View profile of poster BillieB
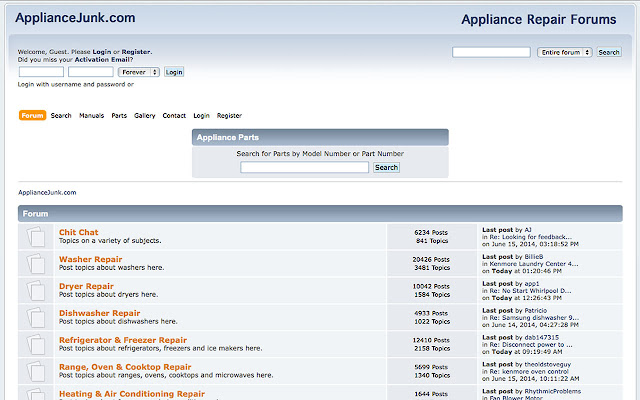Image resolution: width=640 pixels, height=400 pixels. click(x=533, y=257)
